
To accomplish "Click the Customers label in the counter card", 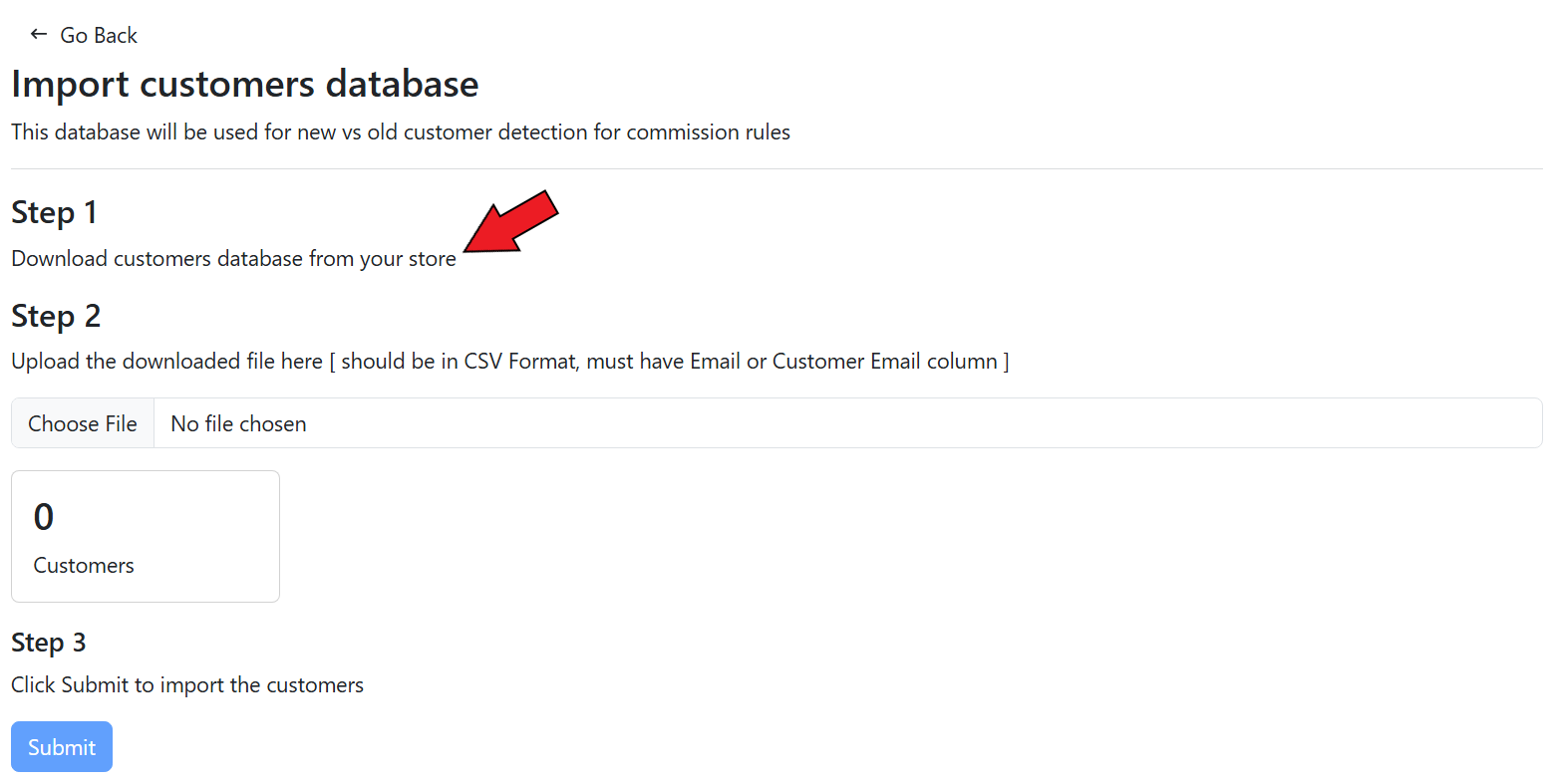I will coord(84,566).
